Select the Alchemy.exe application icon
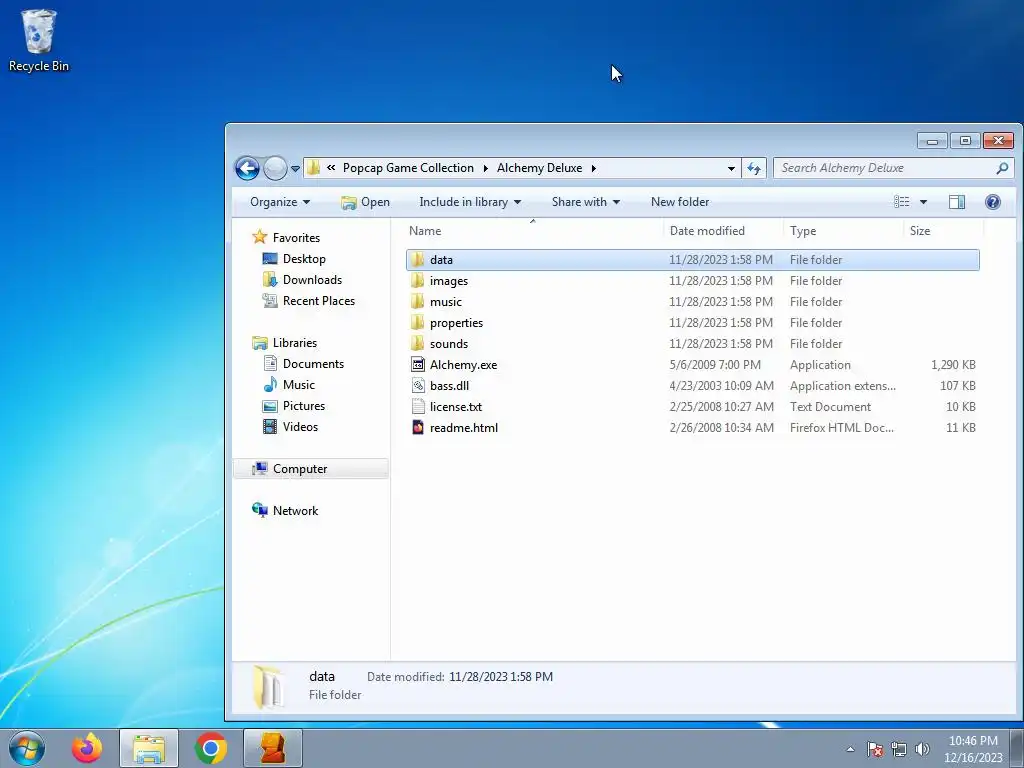This screenshot has width=1024, height=768. tap(418, 365)
